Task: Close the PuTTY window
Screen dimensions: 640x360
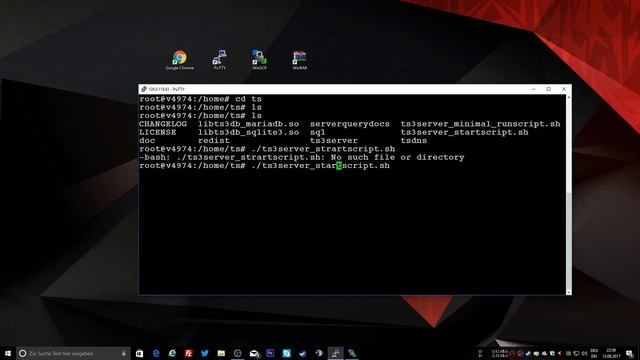Action: (x=564, y=89)
